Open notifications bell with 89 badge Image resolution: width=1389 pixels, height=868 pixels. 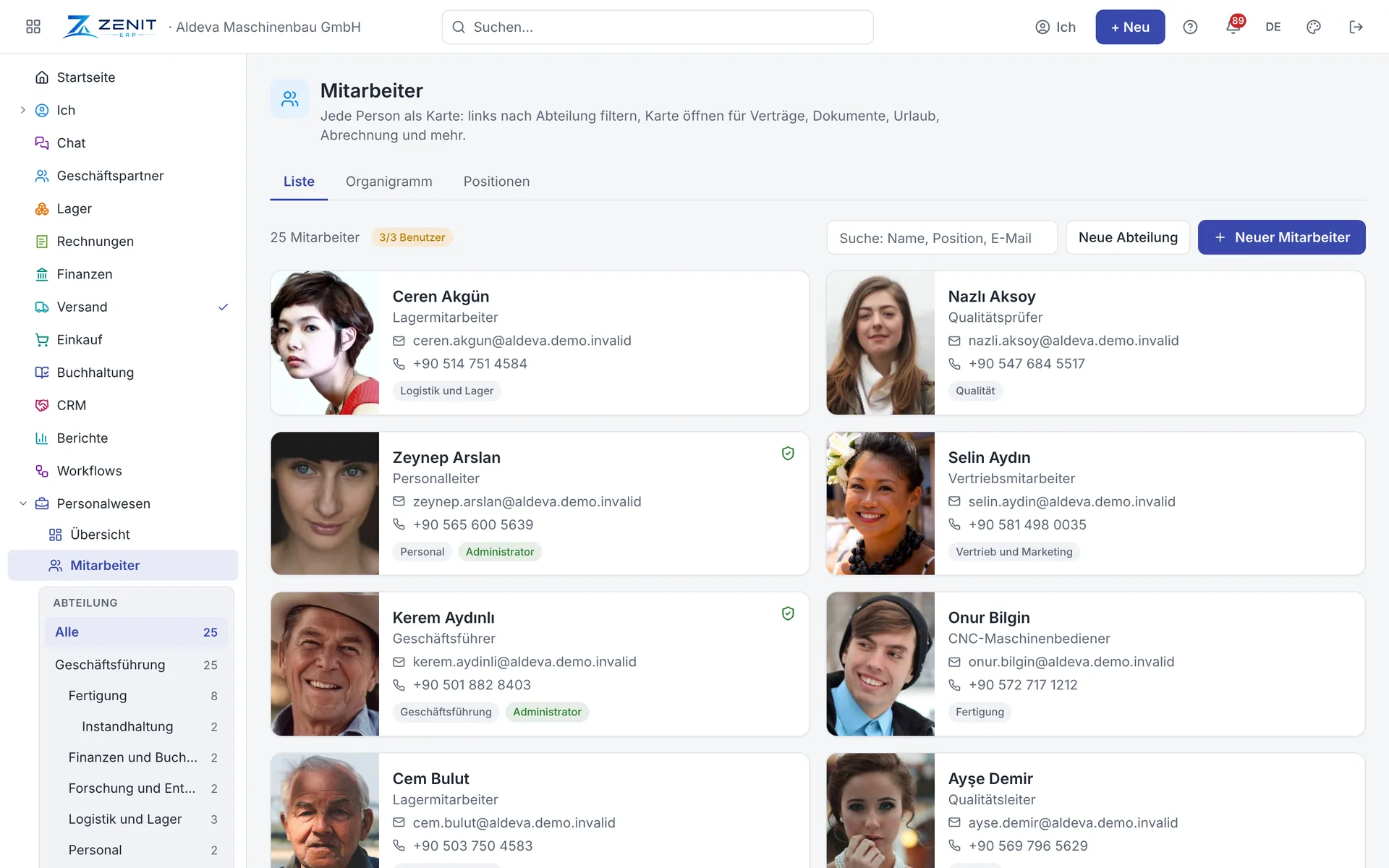(1233, 26)
